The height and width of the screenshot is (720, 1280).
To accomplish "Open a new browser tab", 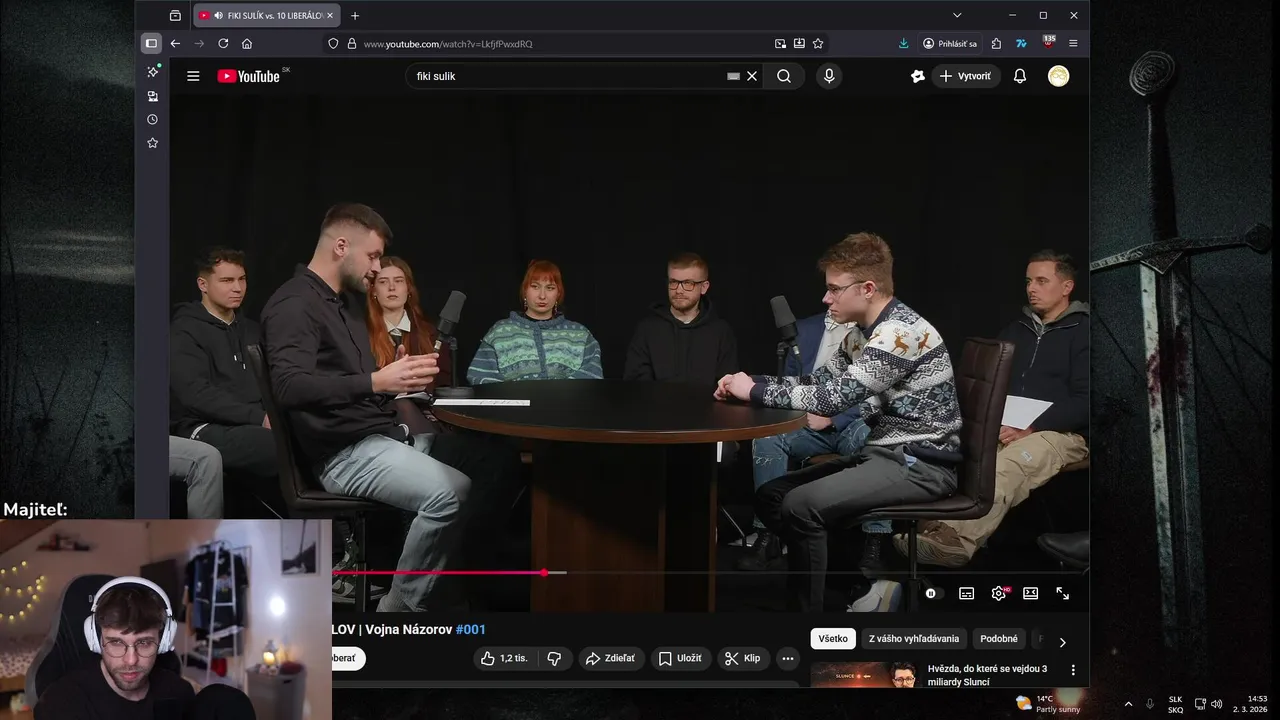I will click(355, 15).
